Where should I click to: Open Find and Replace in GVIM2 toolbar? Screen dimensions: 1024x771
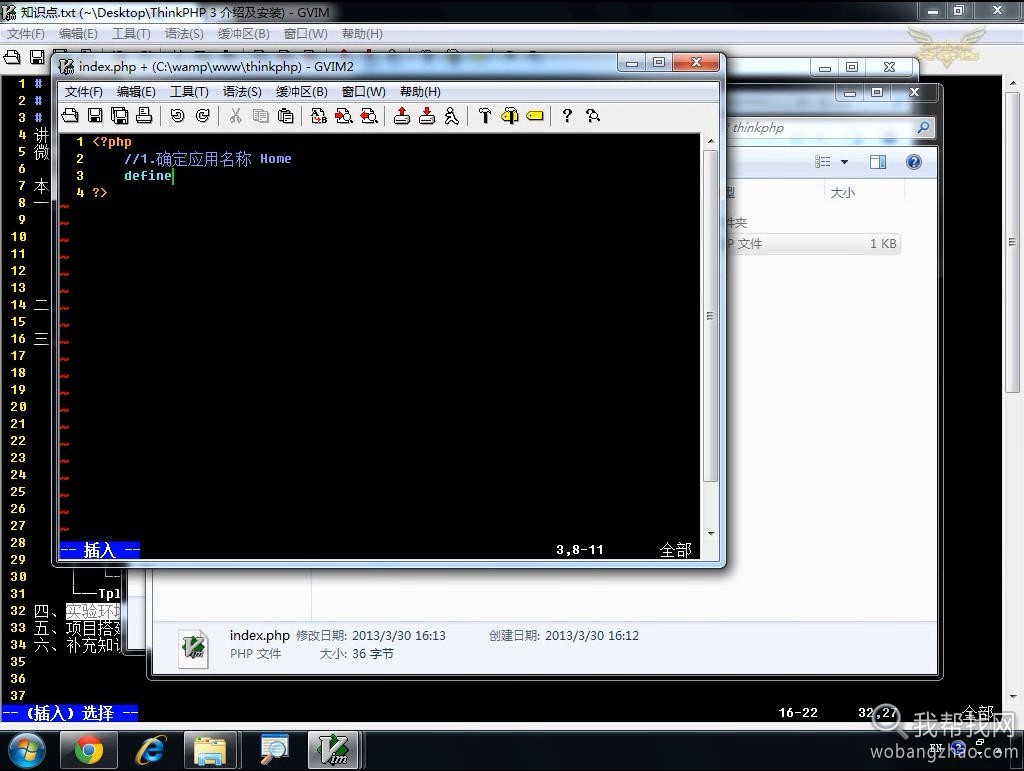click(x=319, y=116)
